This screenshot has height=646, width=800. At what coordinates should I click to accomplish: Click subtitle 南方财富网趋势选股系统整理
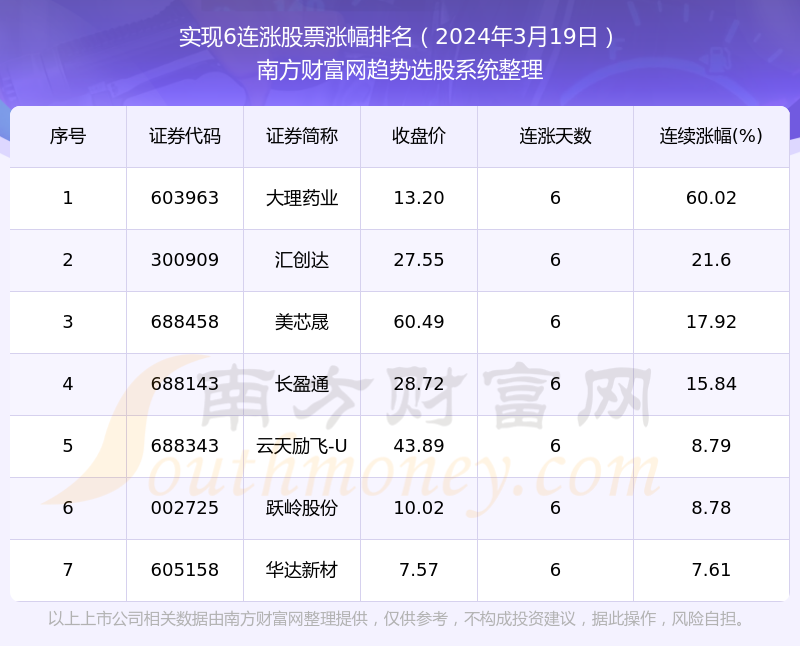(400, 70)
